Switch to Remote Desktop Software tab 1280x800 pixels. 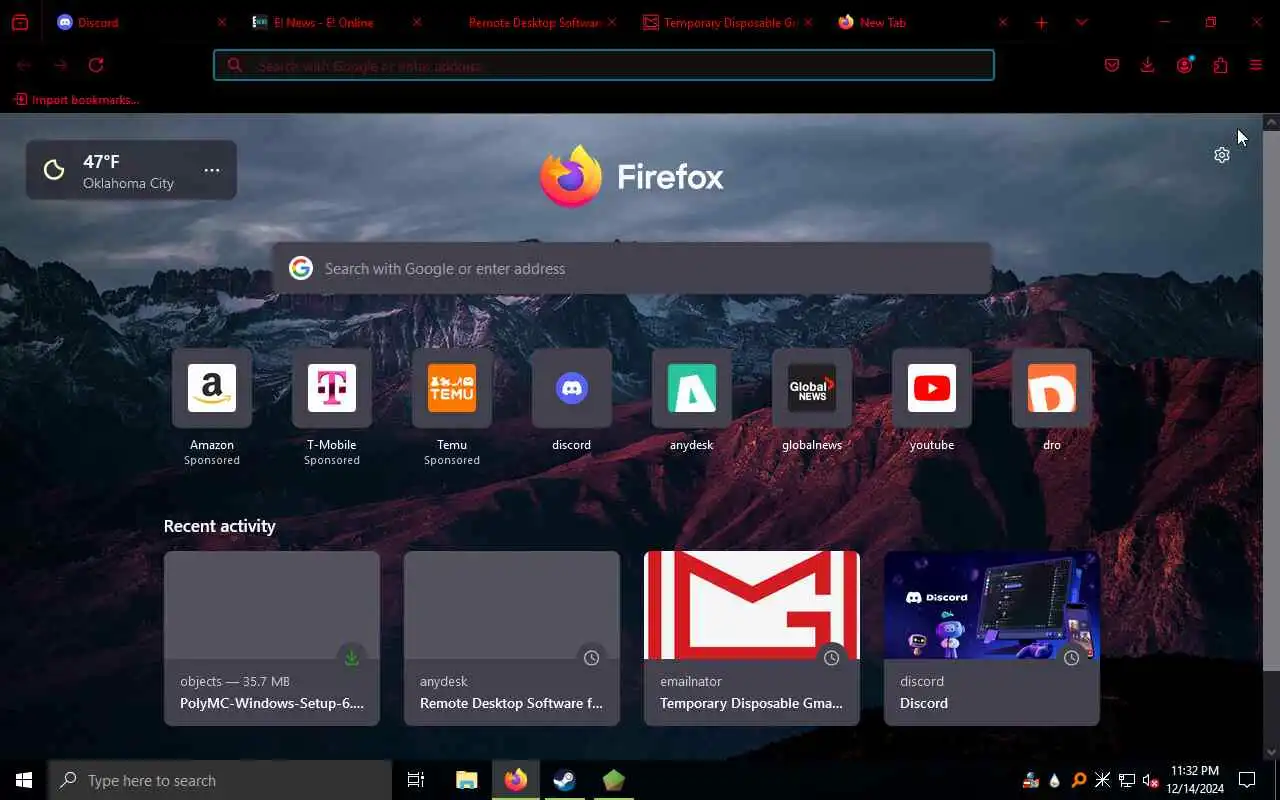531,22
